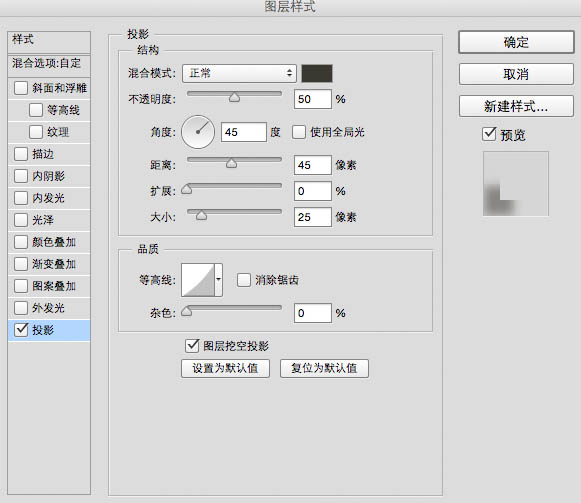Open the contour (等高线) curve thumbnail
Viewport: 581px width, 503px height.
198,280
